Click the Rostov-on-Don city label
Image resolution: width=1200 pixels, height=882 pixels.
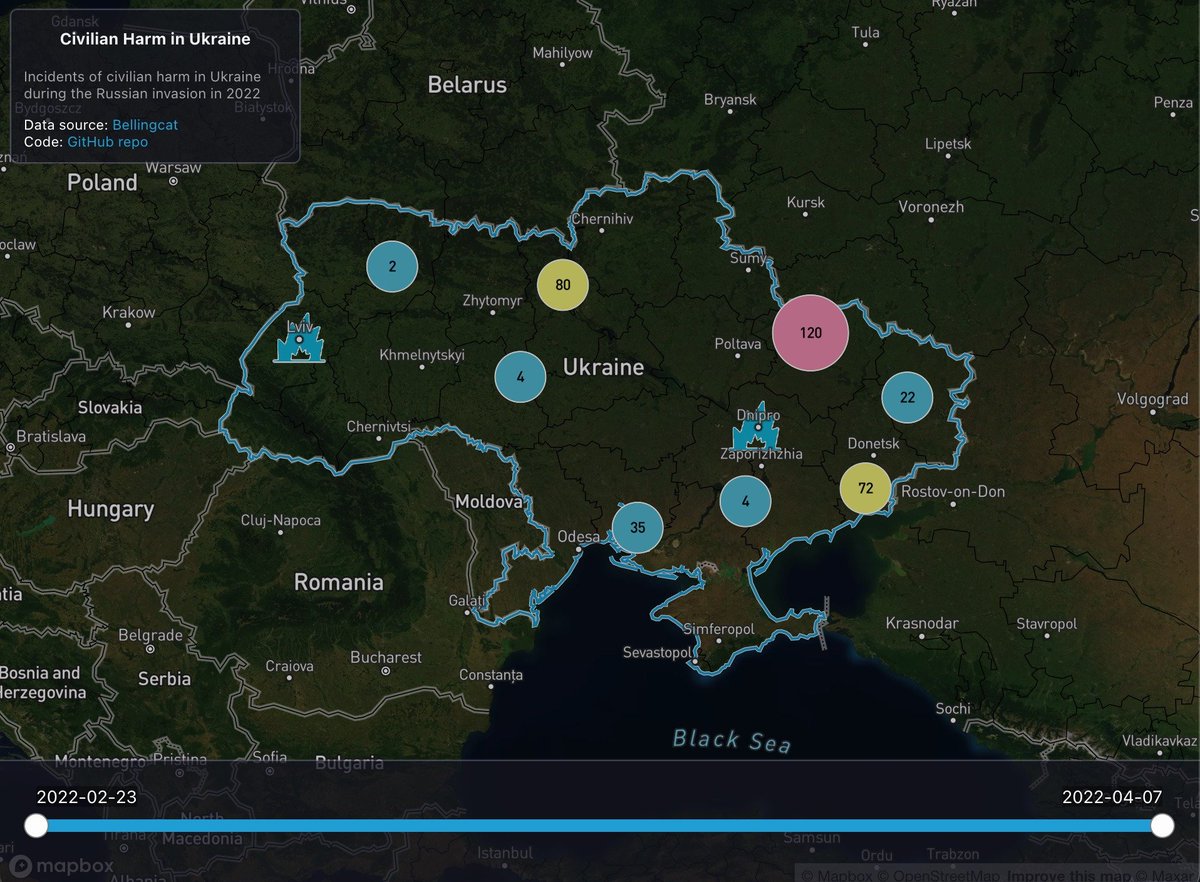click(x=953, y=492)
